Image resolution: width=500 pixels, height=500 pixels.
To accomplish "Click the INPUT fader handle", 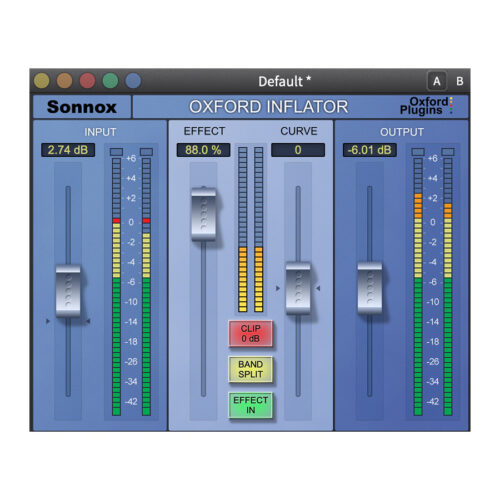I will (68, 290).
